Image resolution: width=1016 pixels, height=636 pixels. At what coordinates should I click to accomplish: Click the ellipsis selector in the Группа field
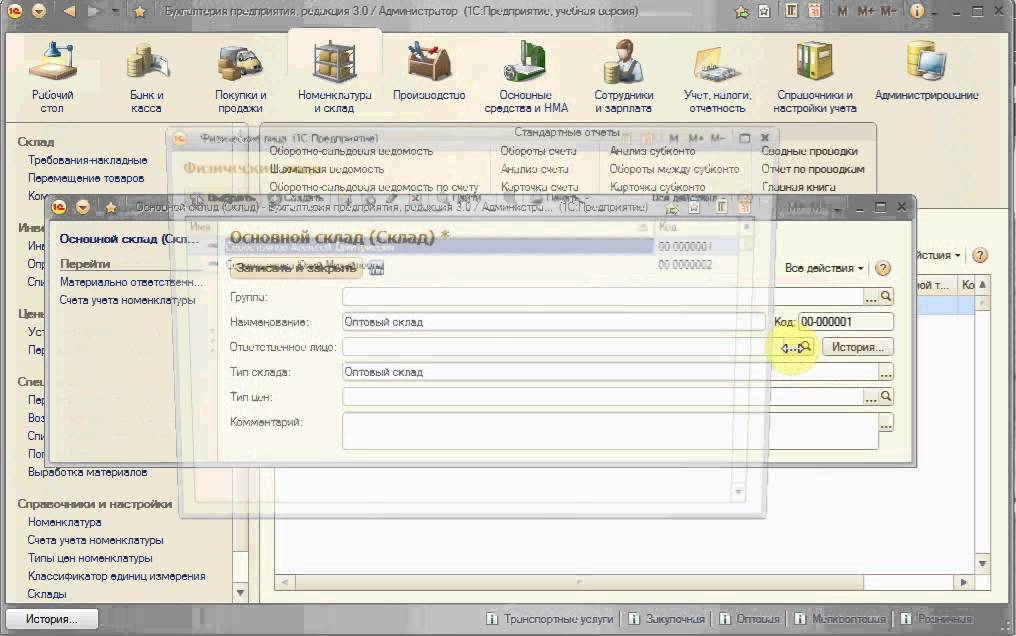pyautogui.click(x=871, y=297)
